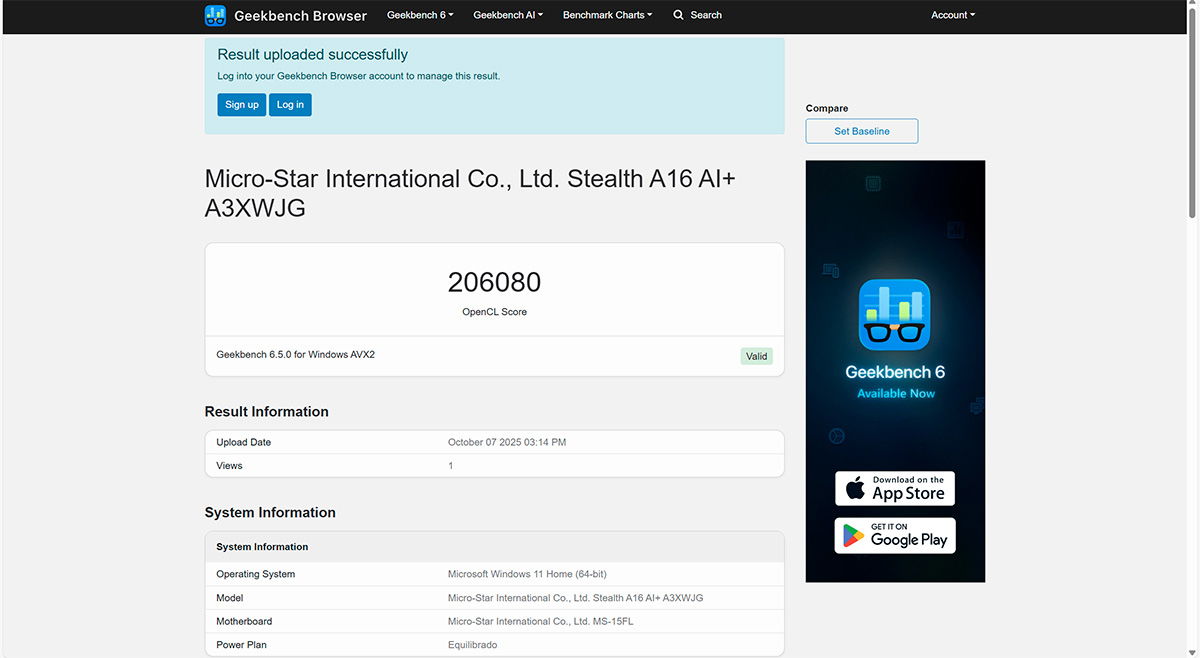The height and width of the screenshot is (658, 1200).
Task: Open the Benchmark Charts dropdown
Action: pos(607,15)
